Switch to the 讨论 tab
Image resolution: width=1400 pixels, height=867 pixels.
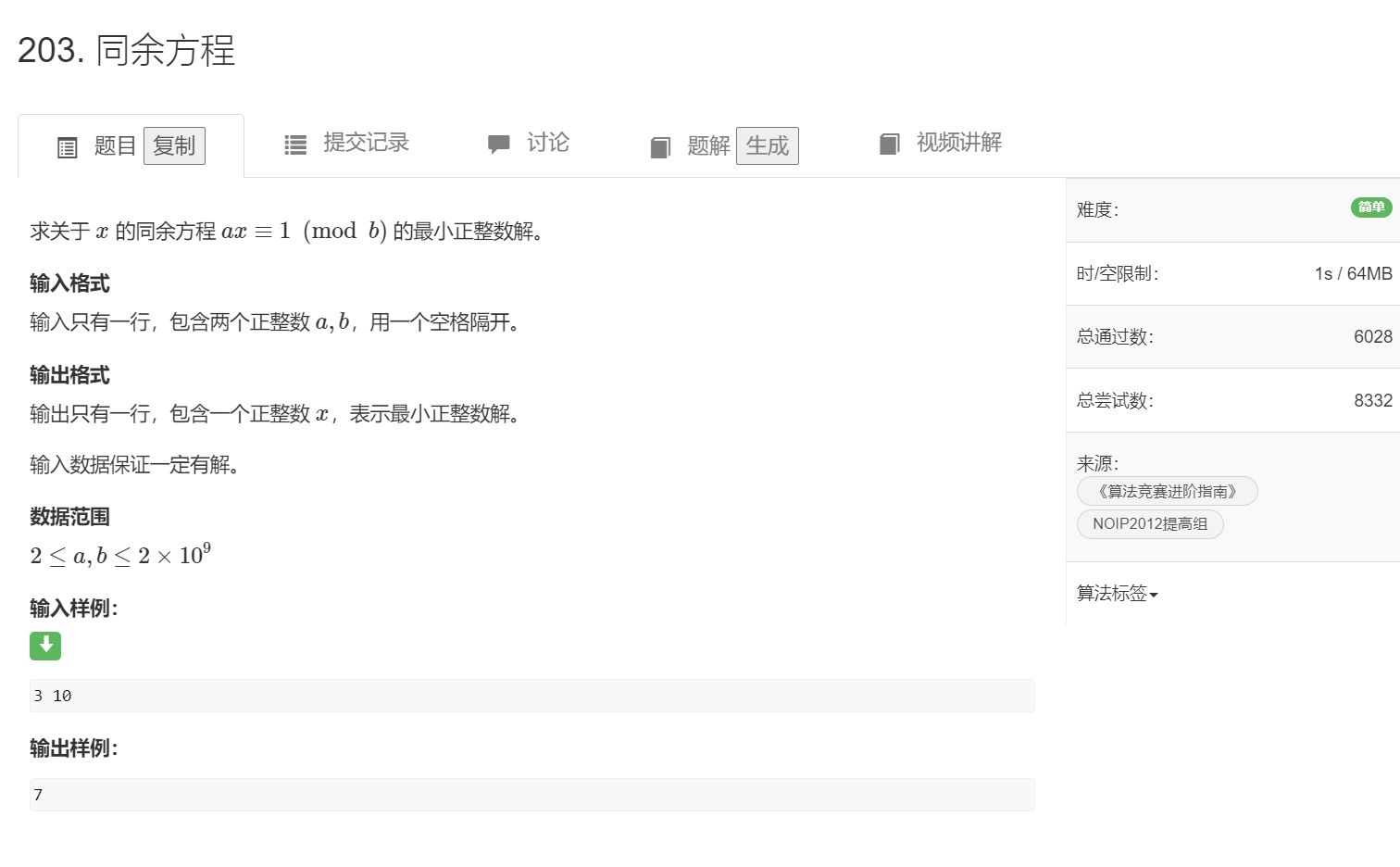[x=547, y=143]
